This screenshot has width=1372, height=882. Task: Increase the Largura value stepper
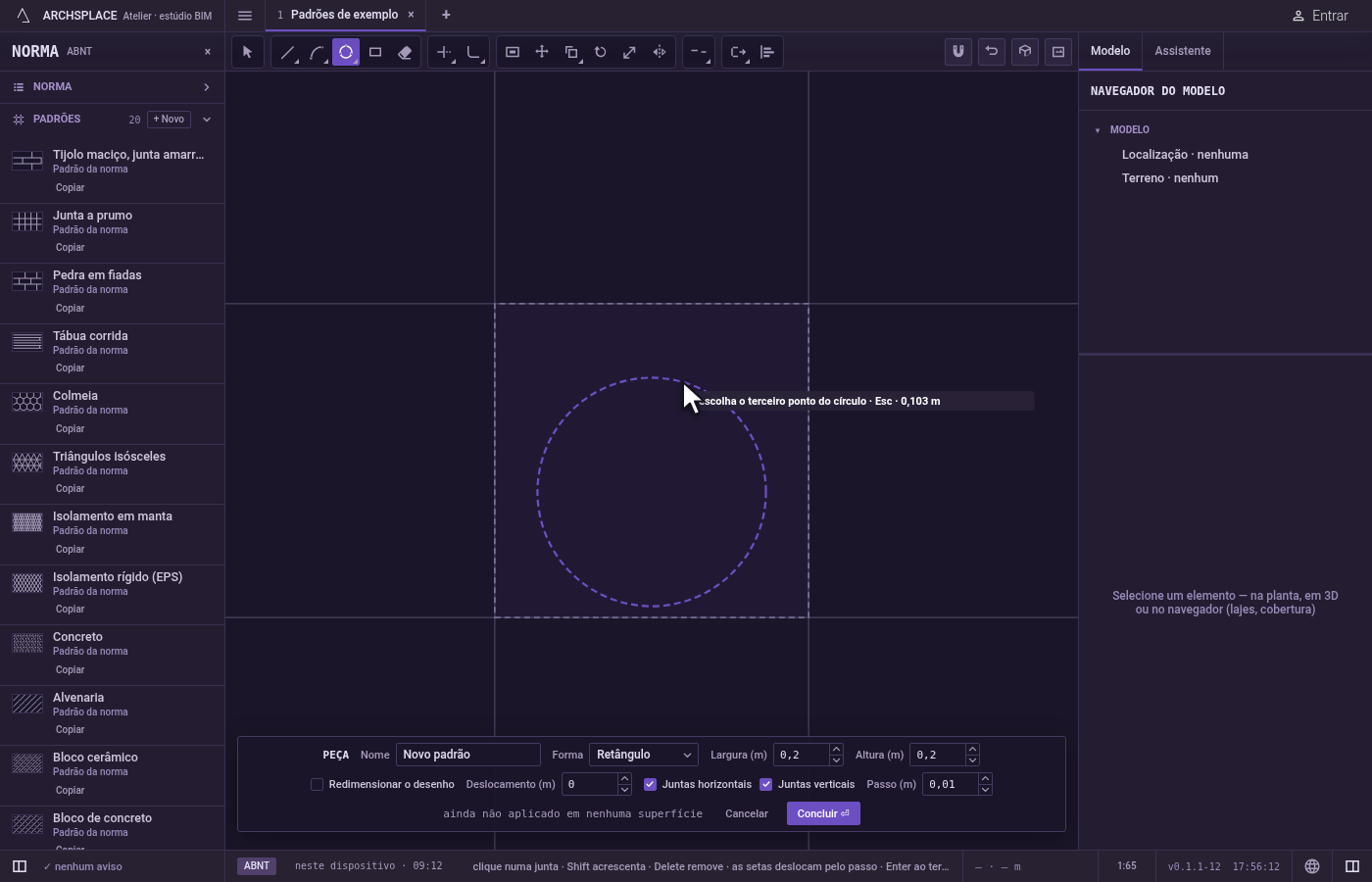pyautogui.click(x=836, y=750)
